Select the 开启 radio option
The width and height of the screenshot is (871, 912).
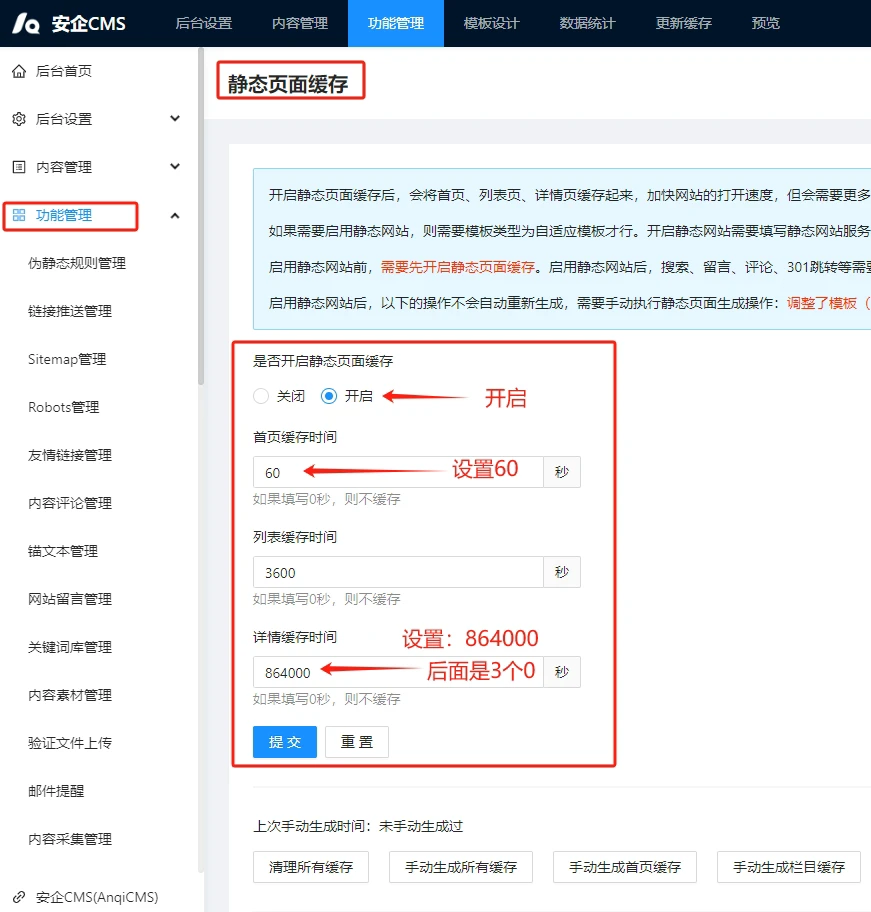click(329, 396)
